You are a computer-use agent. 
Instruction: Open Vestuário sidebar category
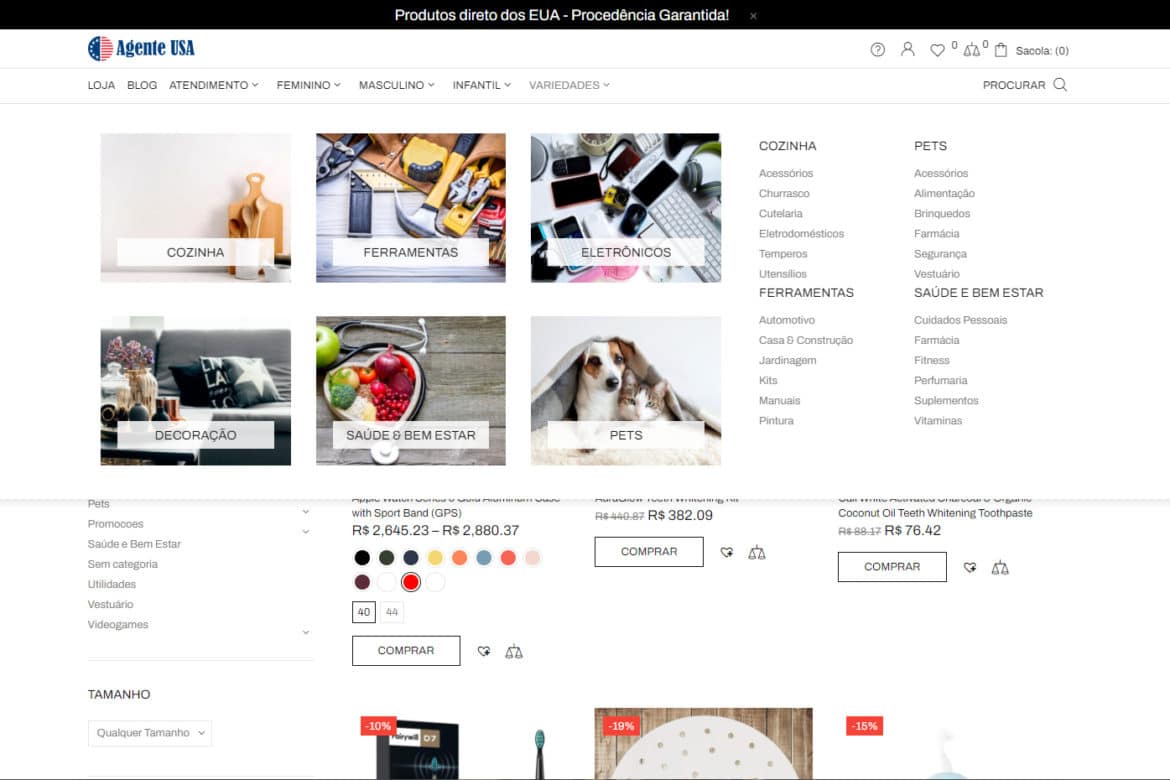coord(110,605)
